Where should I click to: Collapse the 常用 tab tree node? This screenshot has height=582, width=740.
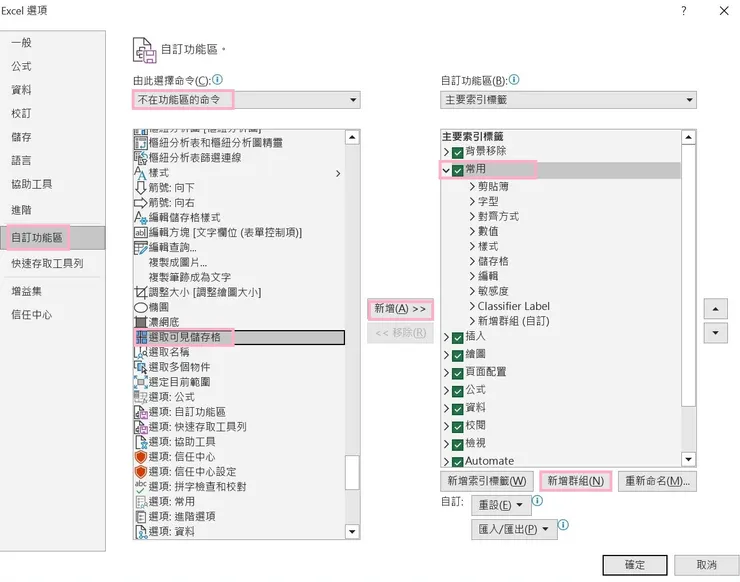pyautogui.click(x=446, y=170)
